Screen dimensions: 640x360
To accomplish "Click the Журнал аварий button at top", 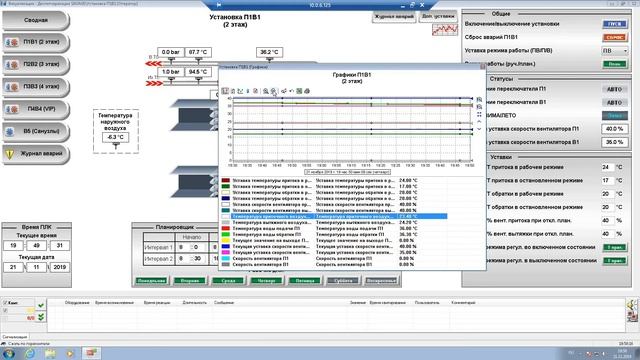I will tap(394, 17).
